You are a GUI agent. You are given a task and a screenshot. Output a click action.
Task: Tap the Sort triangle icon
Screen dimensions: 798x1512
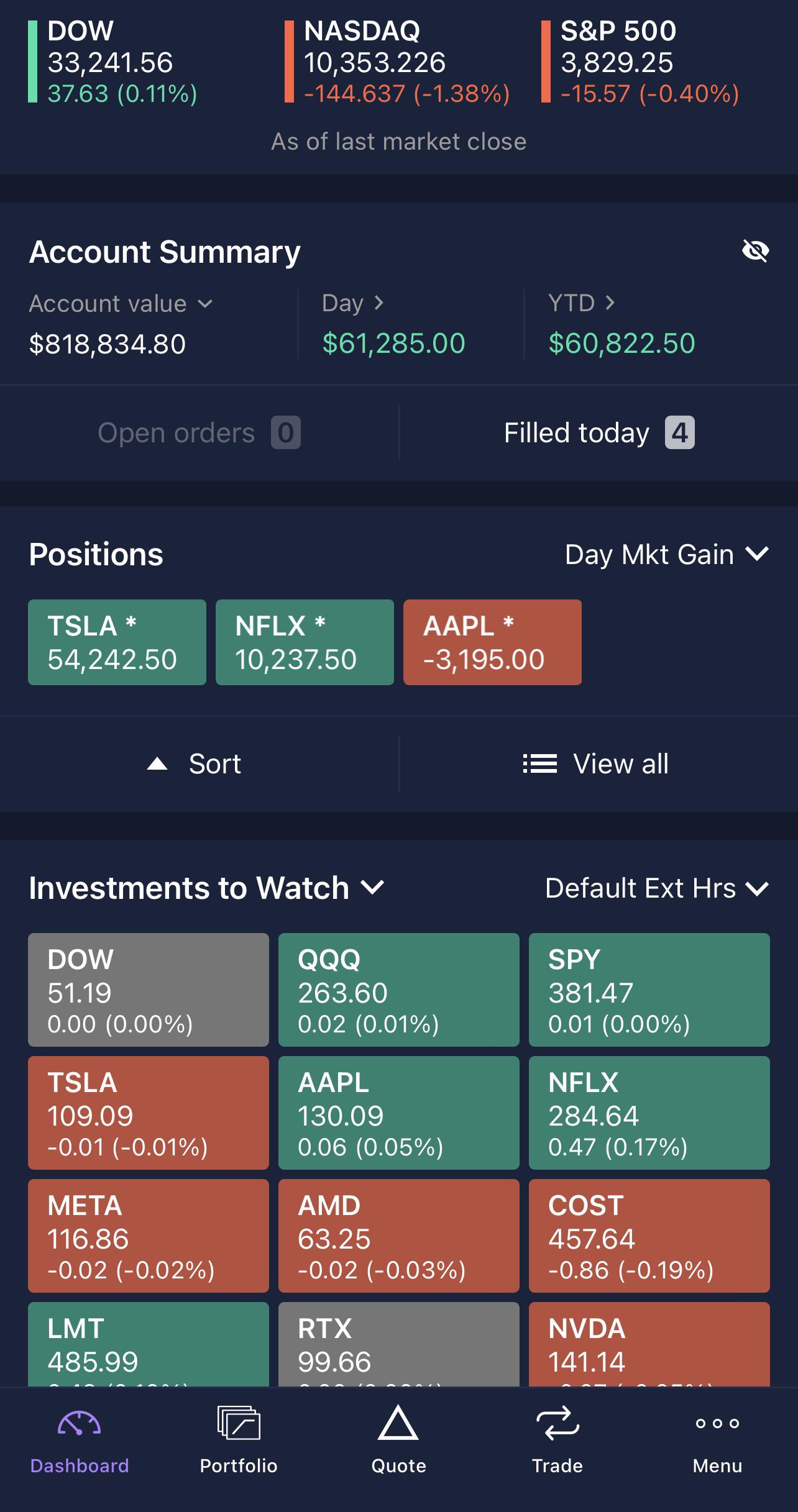[157, 763]
